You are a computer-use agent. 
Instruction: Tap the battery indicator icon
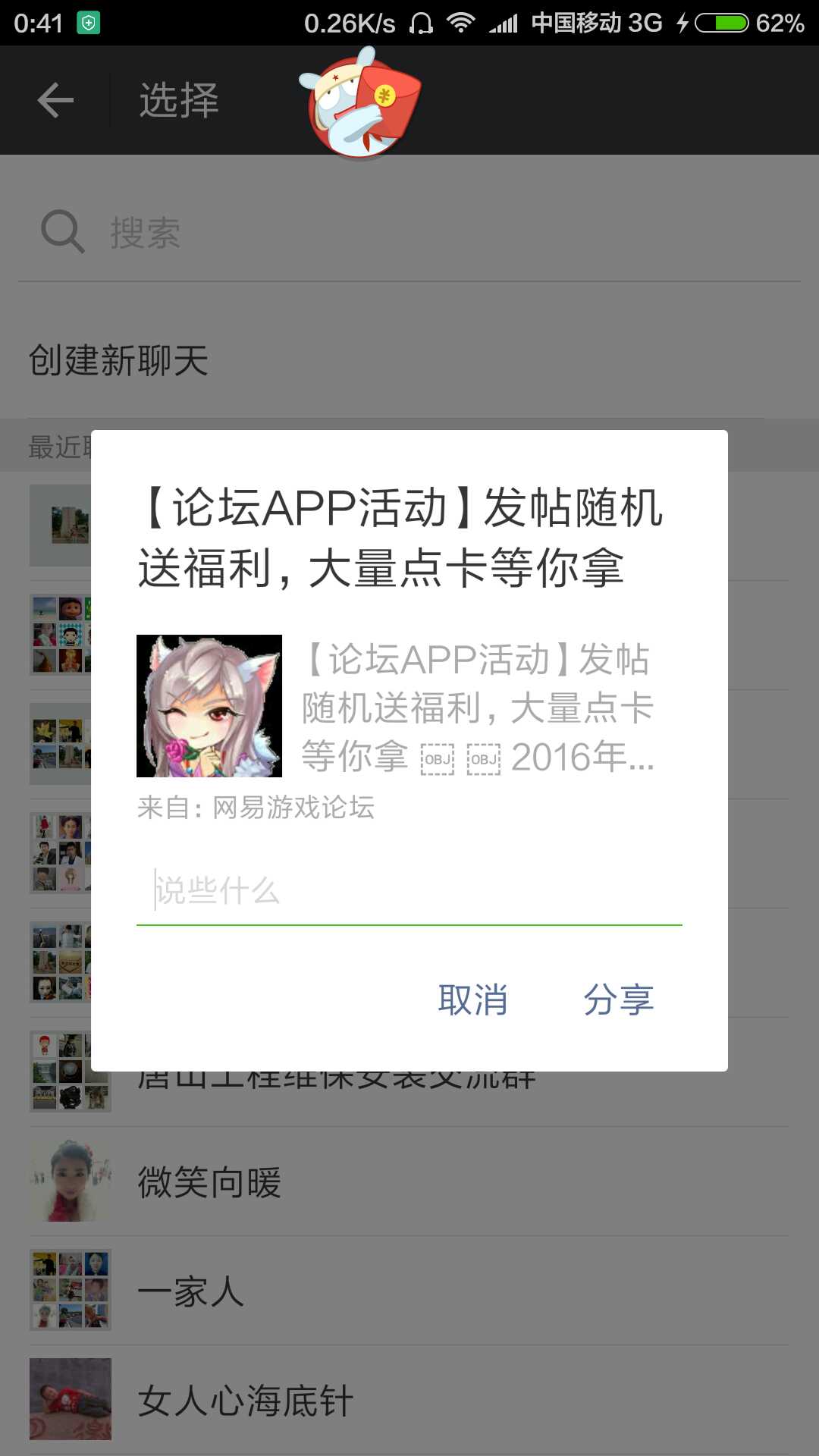point(722,24)
